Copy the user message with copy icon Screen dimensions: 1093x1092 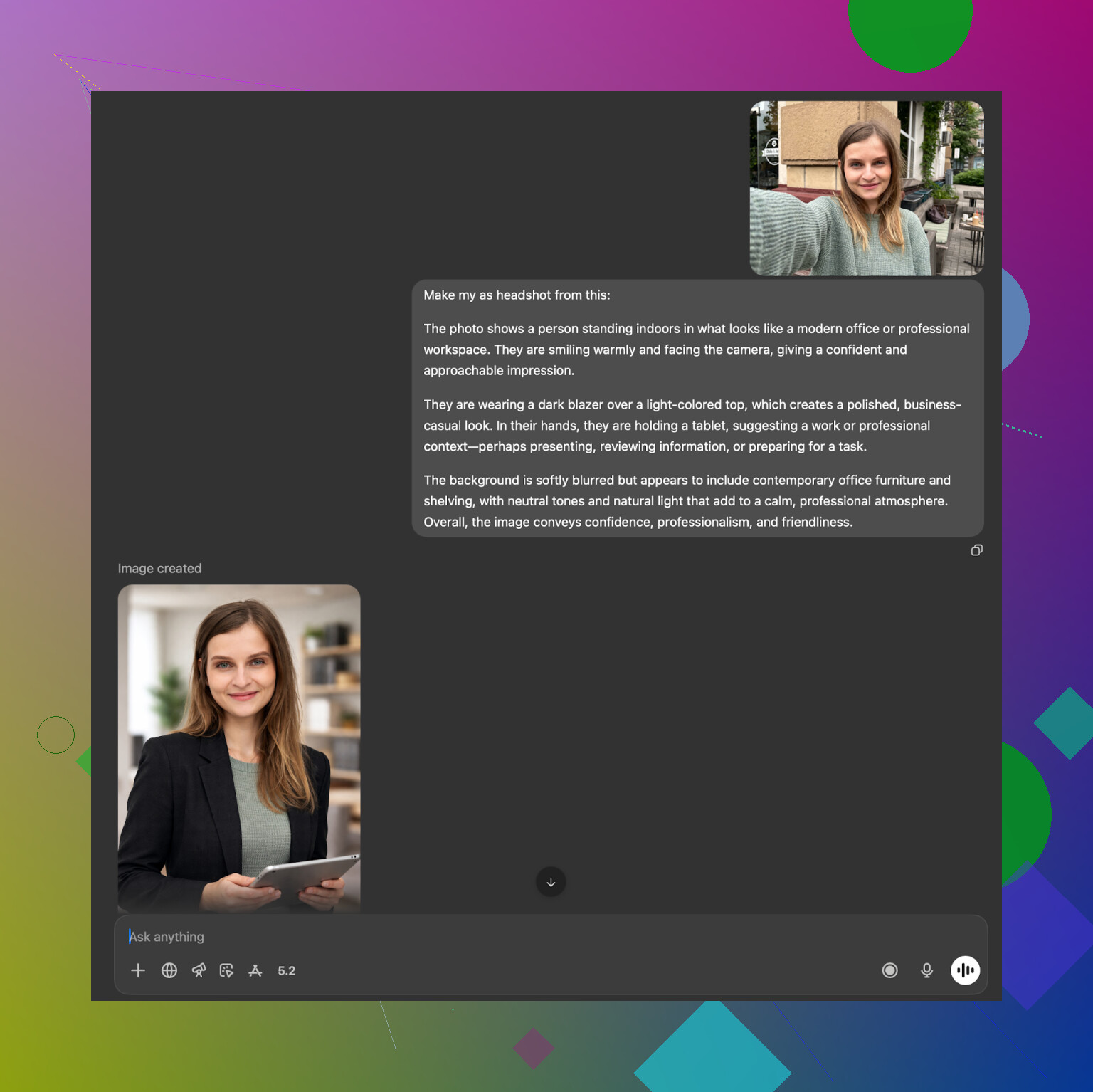pos(977,550)
